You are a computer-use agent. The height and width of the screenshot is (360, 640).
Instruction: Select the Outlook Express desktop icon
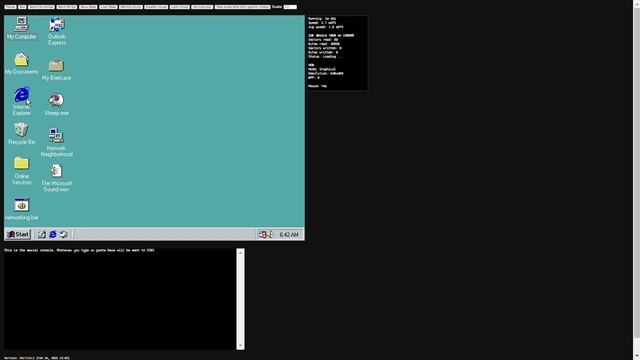(x=57, y=31)
